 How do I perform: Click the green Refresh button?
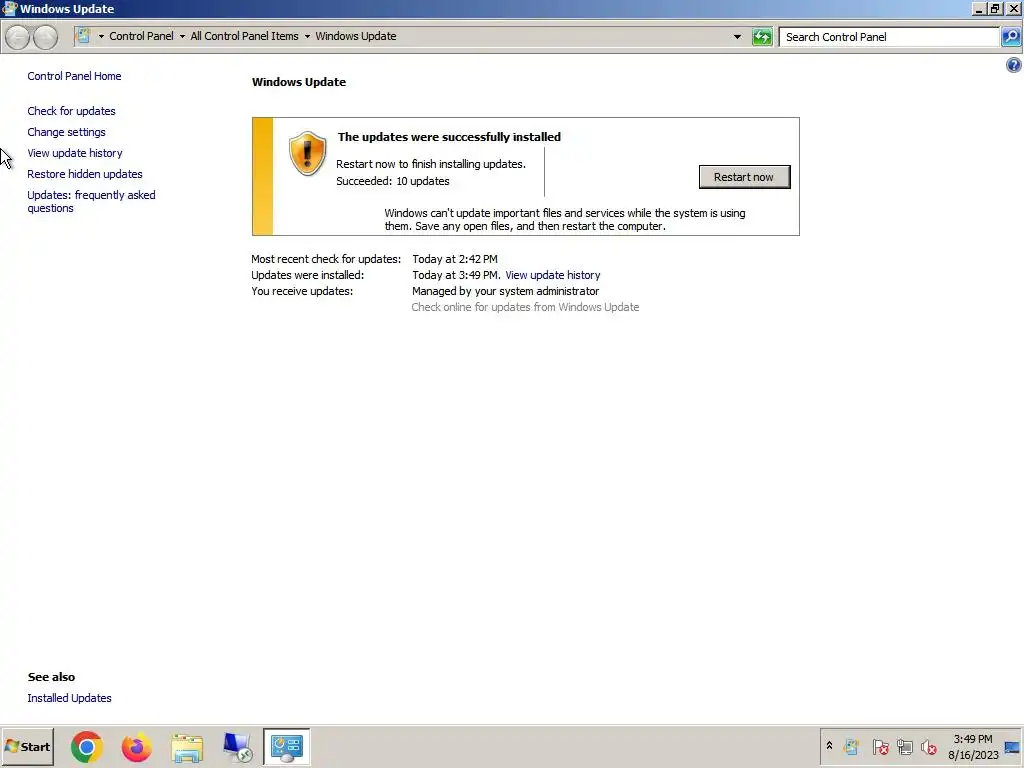[x=761, y=37]
